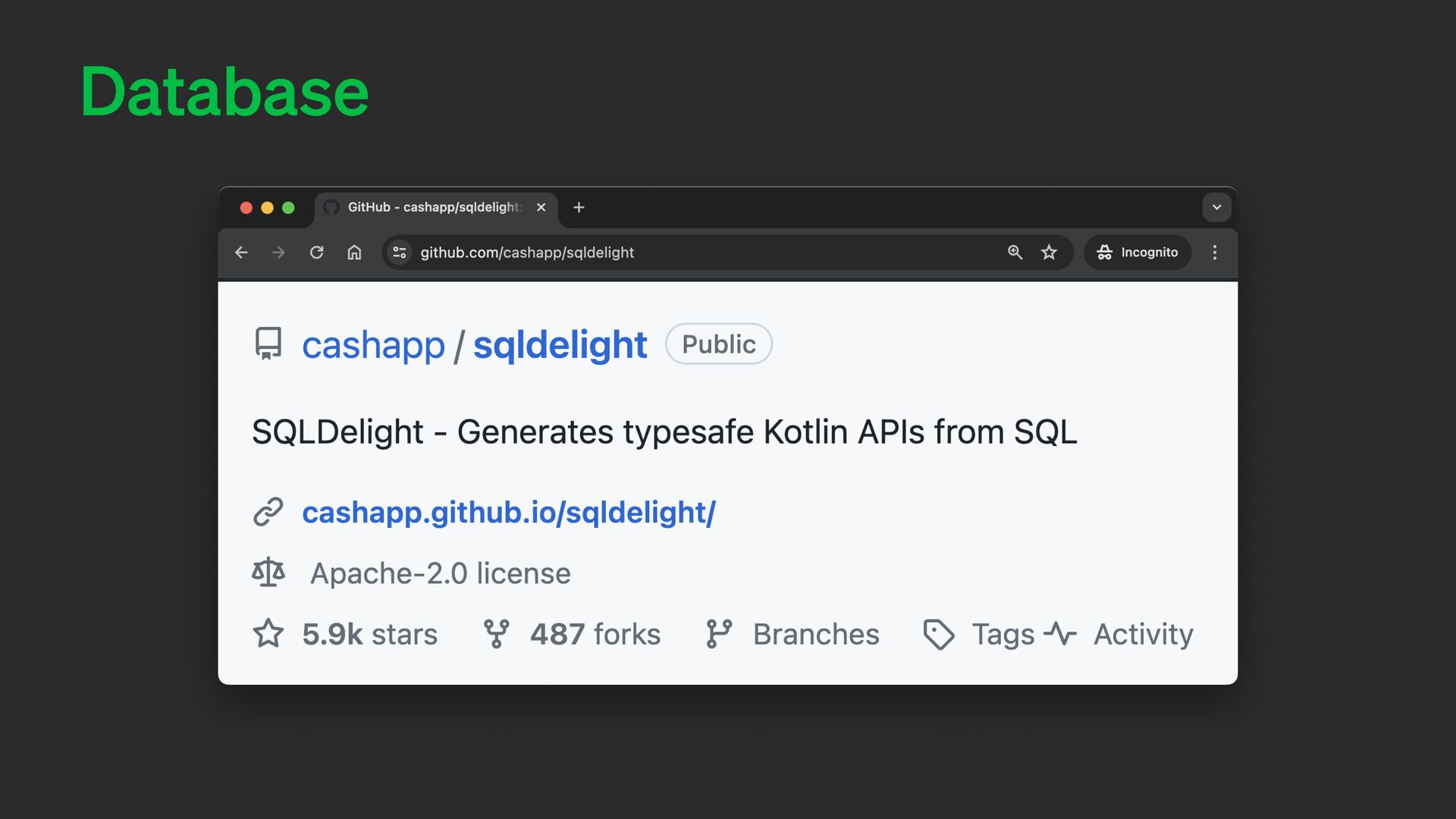This screenshot has height=819, width=1456.
Task: Open the 487 forks list
Action: (595, 634)
